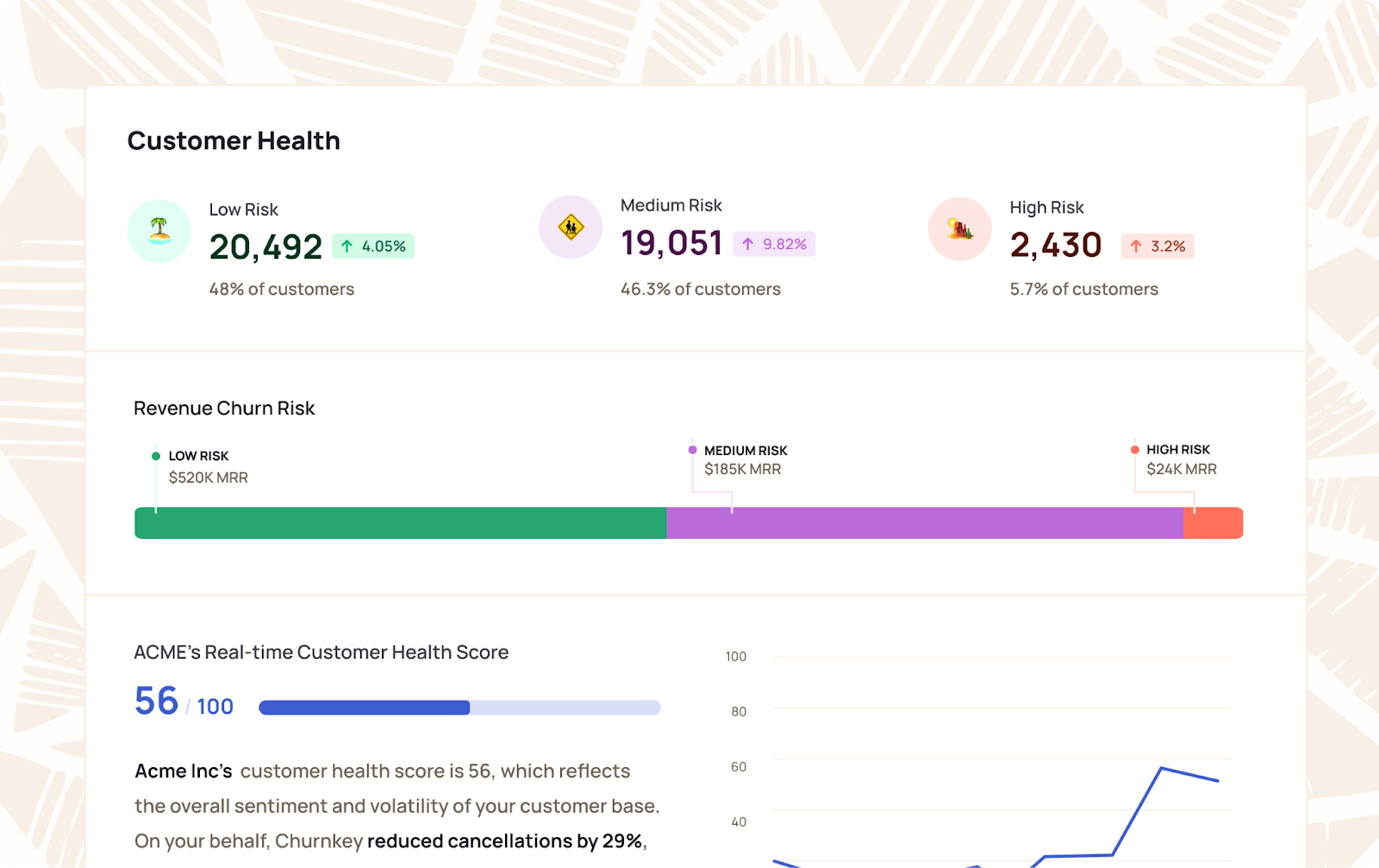The height and width of the screenshot is (868, 1379).
Task: Click the purple 9.82% increase badge
Action: (x=774, y=245)
